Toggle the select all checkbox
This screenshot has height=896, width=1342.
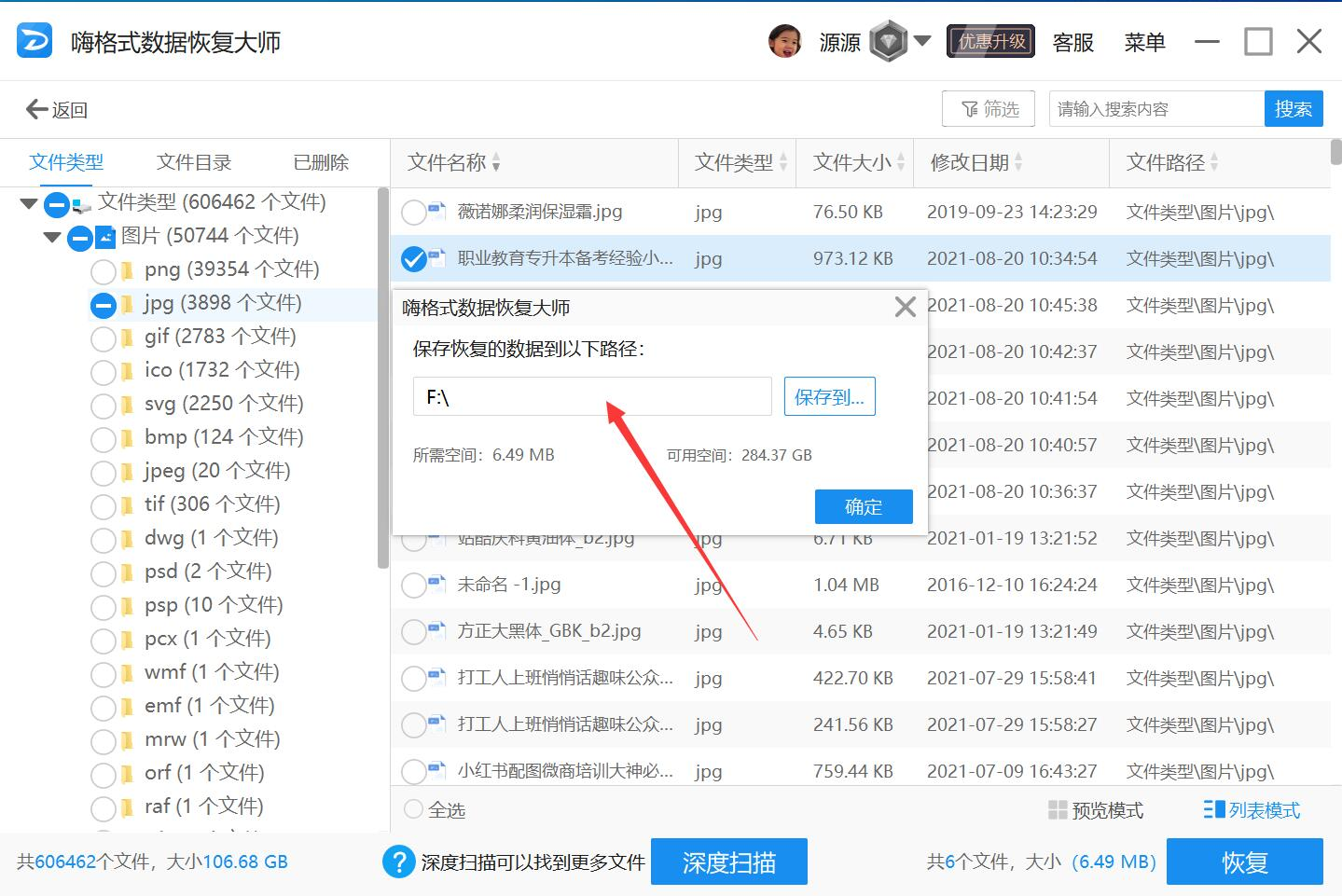(x=413, y=809)
